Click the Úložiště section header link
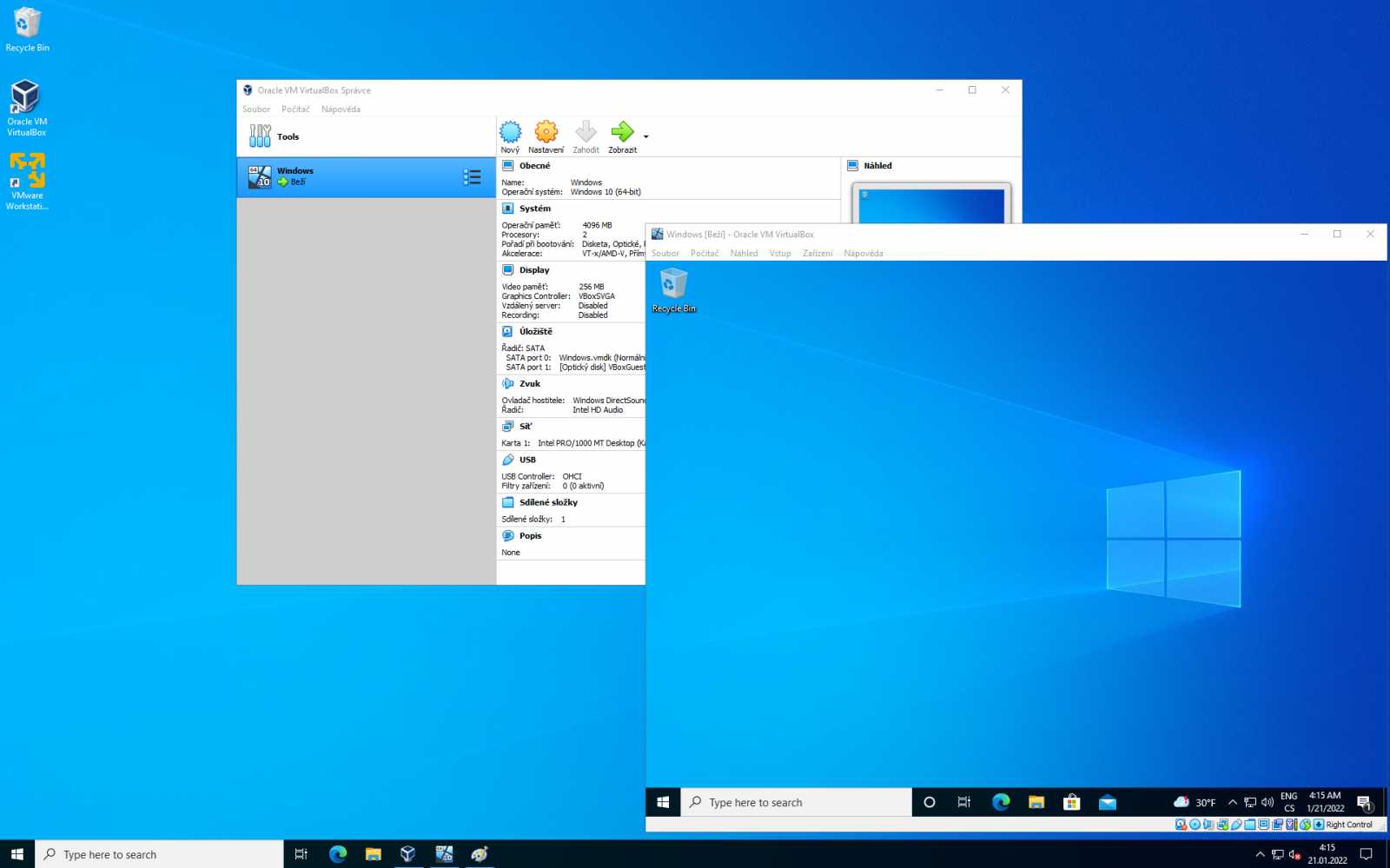1390x868 pixels. click(x=536, y=332)
